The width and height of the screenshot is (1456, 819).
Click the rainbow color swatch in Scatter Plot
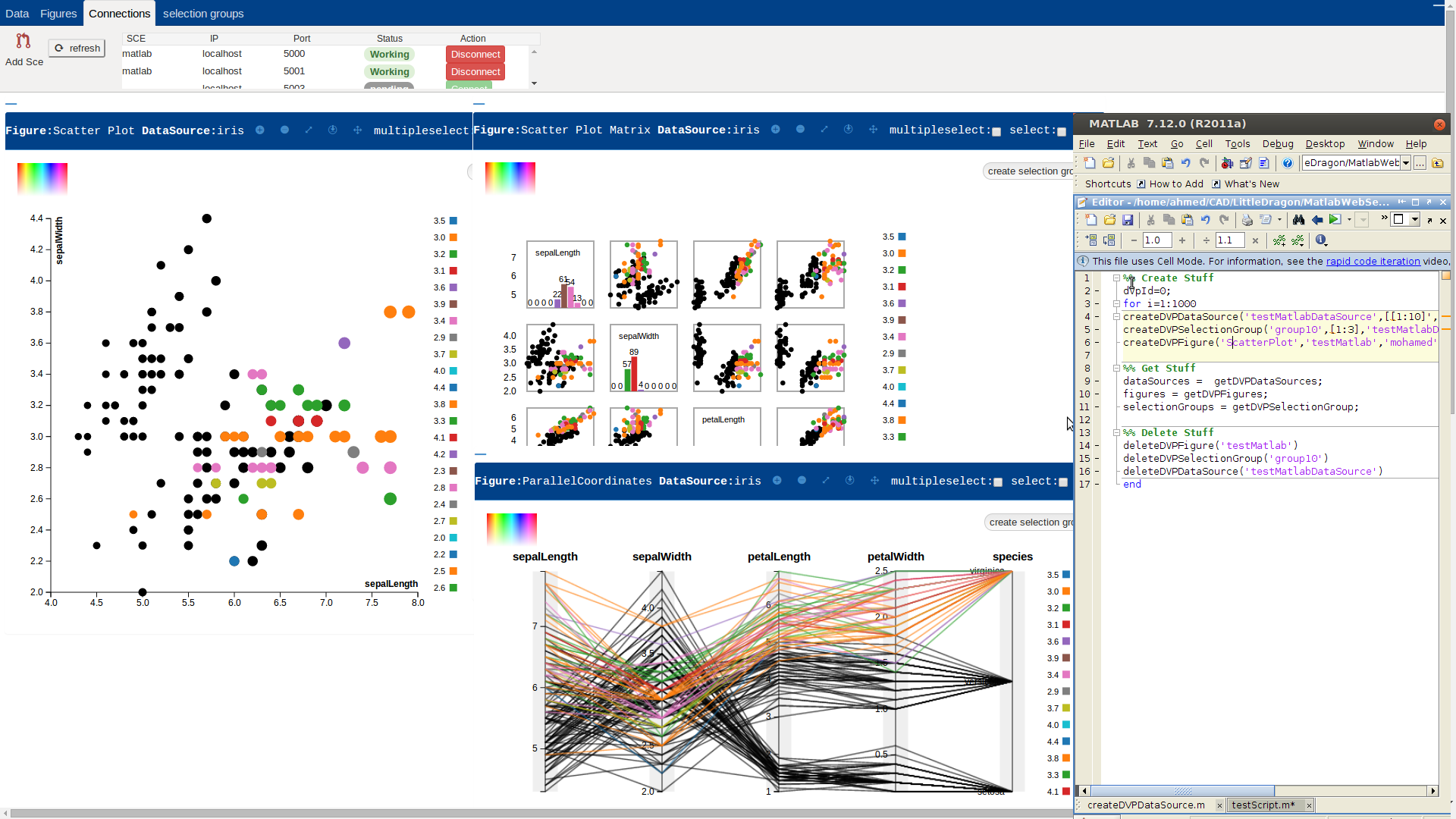pyautogui.click(x=42, y=179)
